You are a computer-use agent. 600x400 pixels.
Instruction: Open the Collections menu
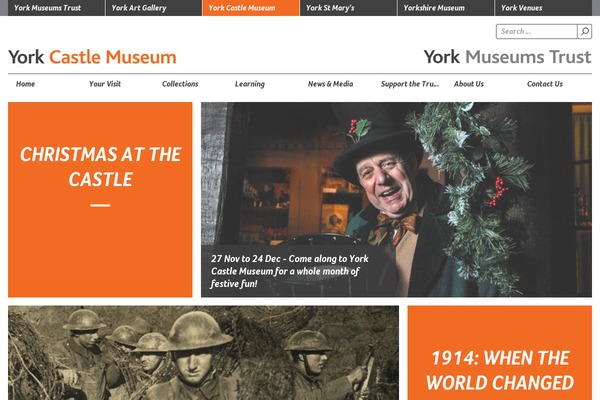(180, 84)
